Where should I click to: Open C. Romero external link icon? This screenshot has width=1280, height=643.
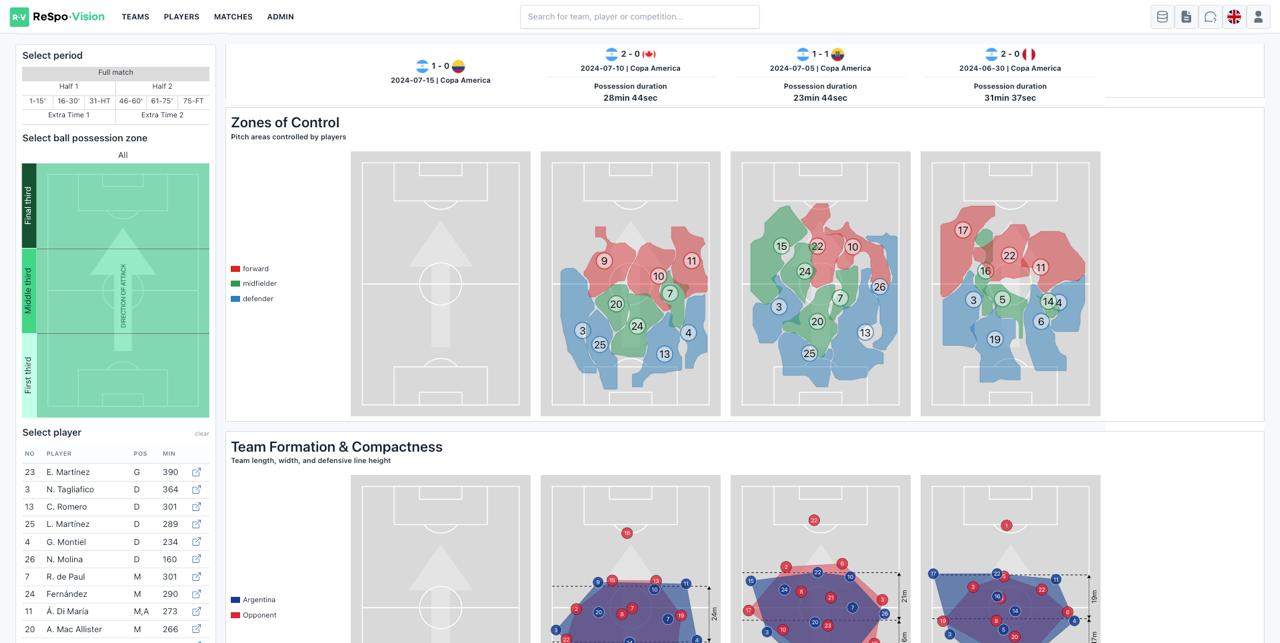click(x=196, y=507)
